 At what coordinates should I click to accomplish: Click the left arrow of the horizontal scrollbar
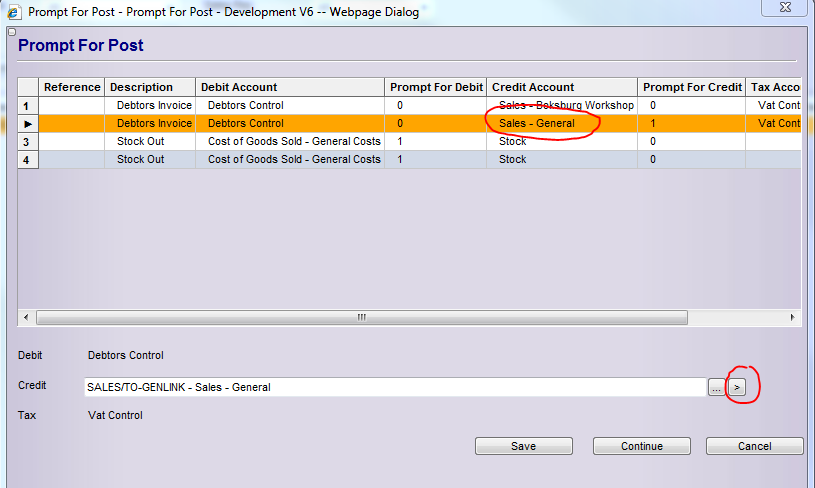click(26, 317)
